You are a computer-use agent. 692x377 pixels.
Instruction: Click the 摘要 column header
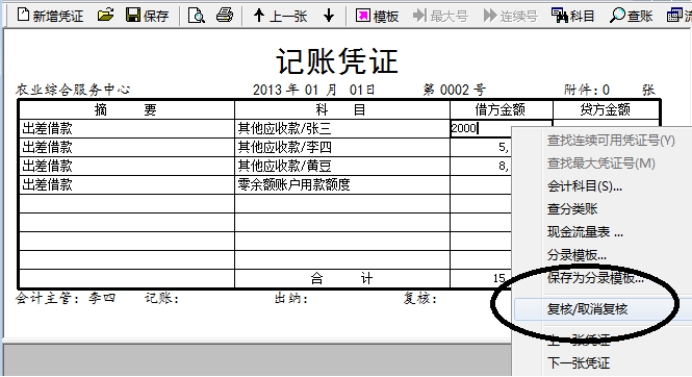[126, 109]
